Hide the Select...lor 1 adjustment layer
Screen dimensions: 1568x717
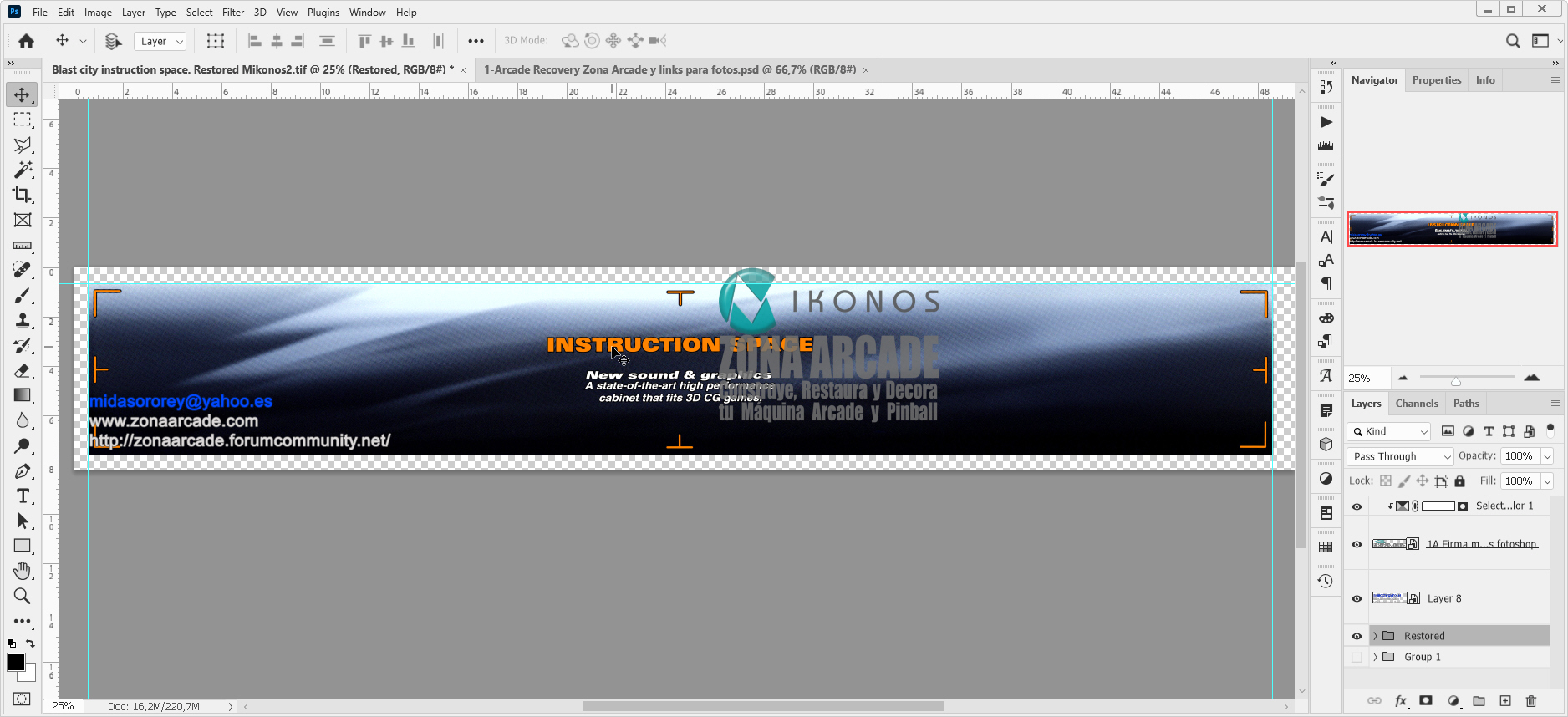[1357, 506]
